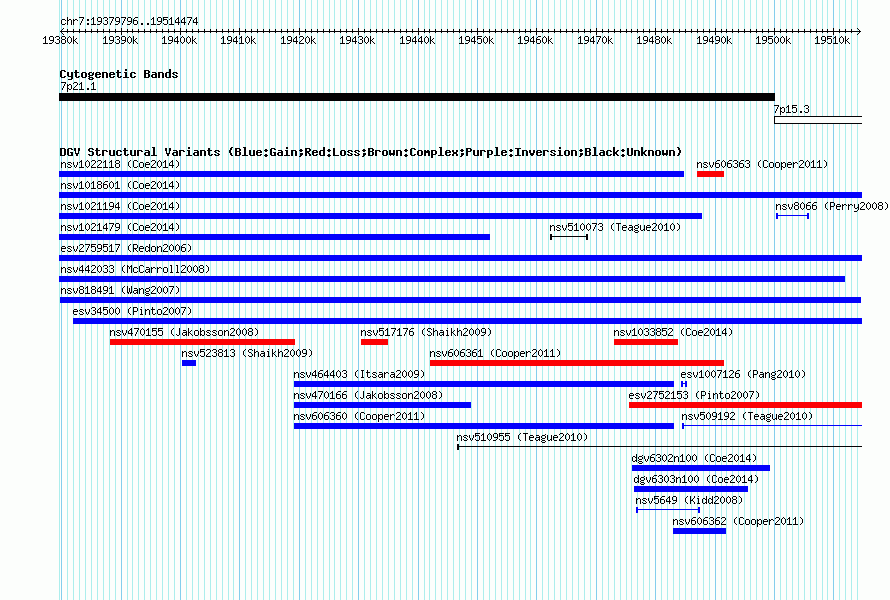Click the red nsv470155 (Jakobsson2008) loss bar
Viewport: 890px width, 600px height.
point(202,342)
